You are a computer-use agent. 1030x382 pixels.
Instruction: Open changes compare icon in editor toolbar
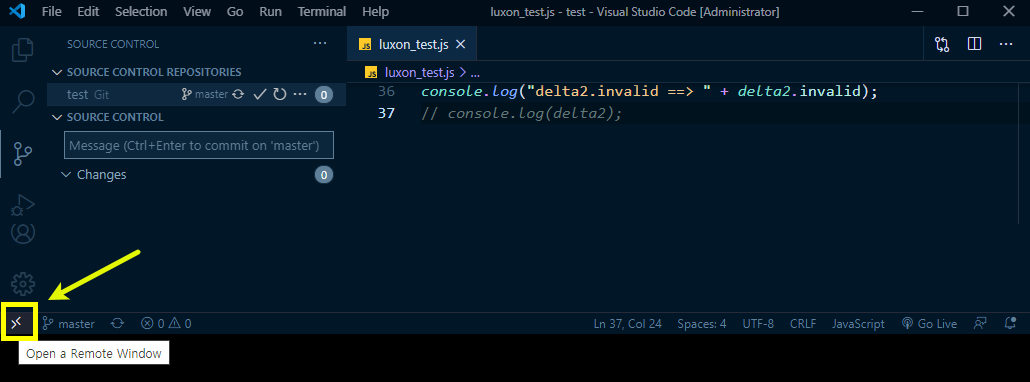pyautogui.click(x=942, y=44)
